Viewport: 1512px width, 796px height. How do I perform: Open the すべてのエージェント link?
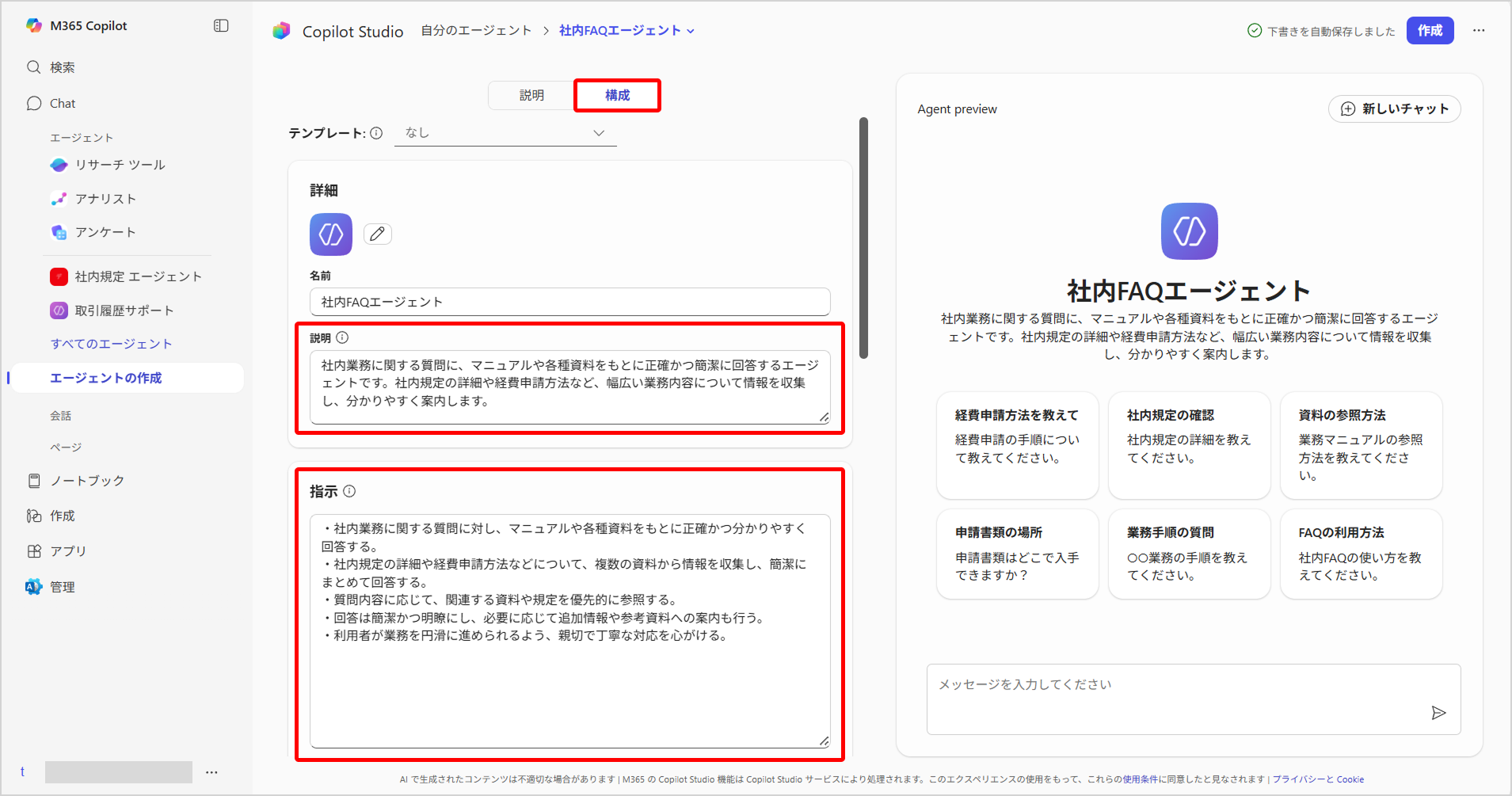point(111,344)
